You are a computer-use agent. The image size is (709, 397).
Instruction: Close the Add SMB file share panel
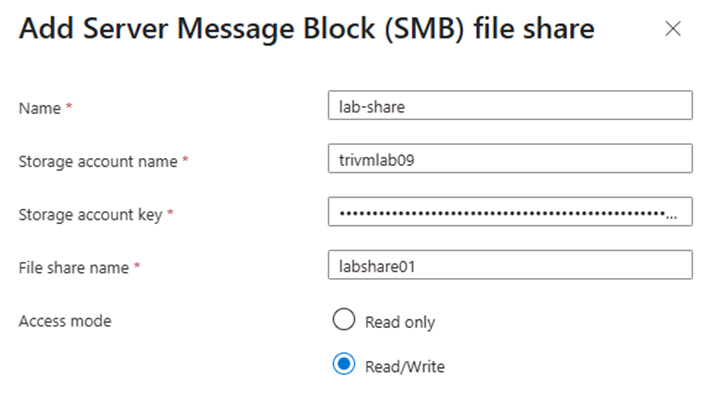coord(673,29)
